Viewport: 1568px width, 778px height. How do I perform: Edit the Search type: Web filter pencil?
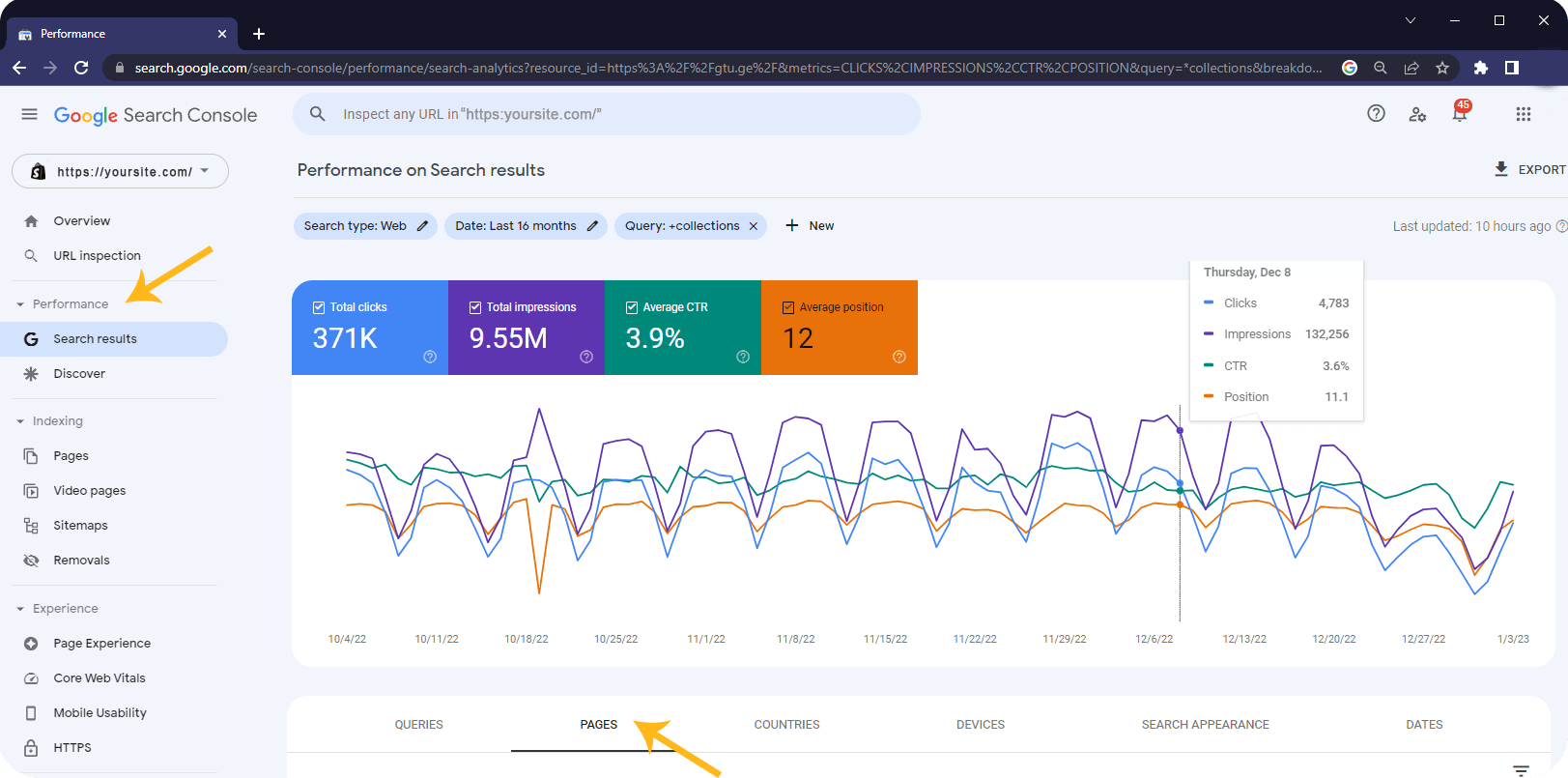click(x=422, y=226)
